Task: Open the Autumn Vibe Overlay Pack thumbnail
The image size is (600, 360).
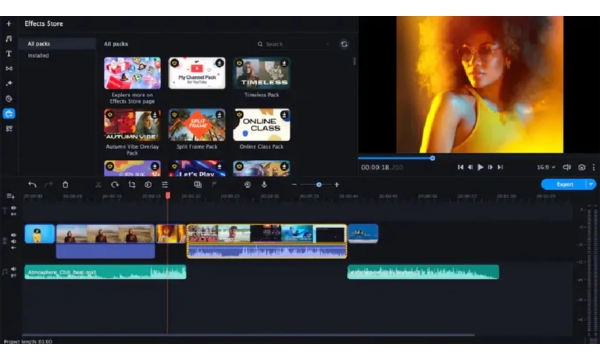Action: point(132,125)
